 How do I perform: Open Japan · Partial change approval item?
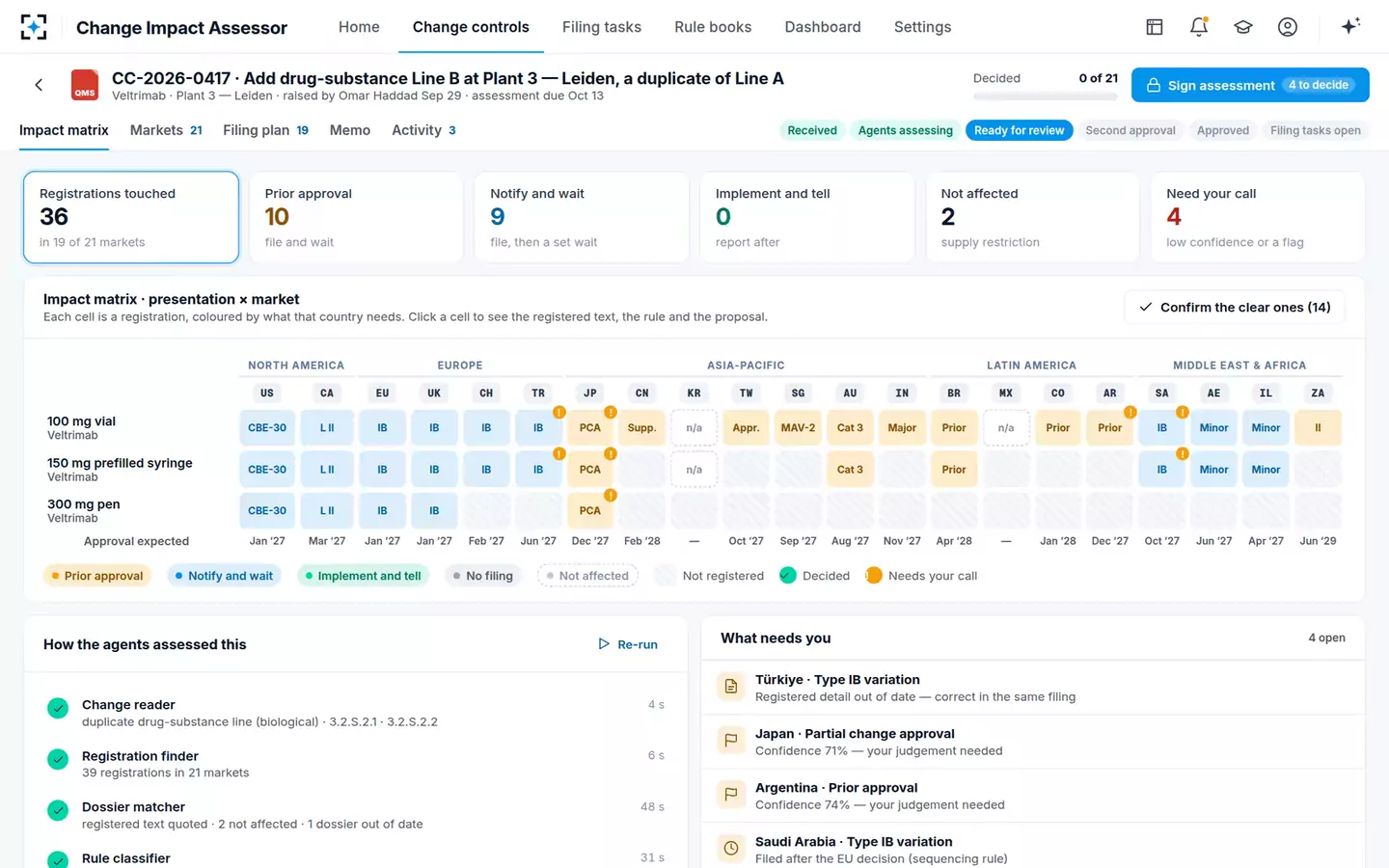click(x=1033, y=742)
